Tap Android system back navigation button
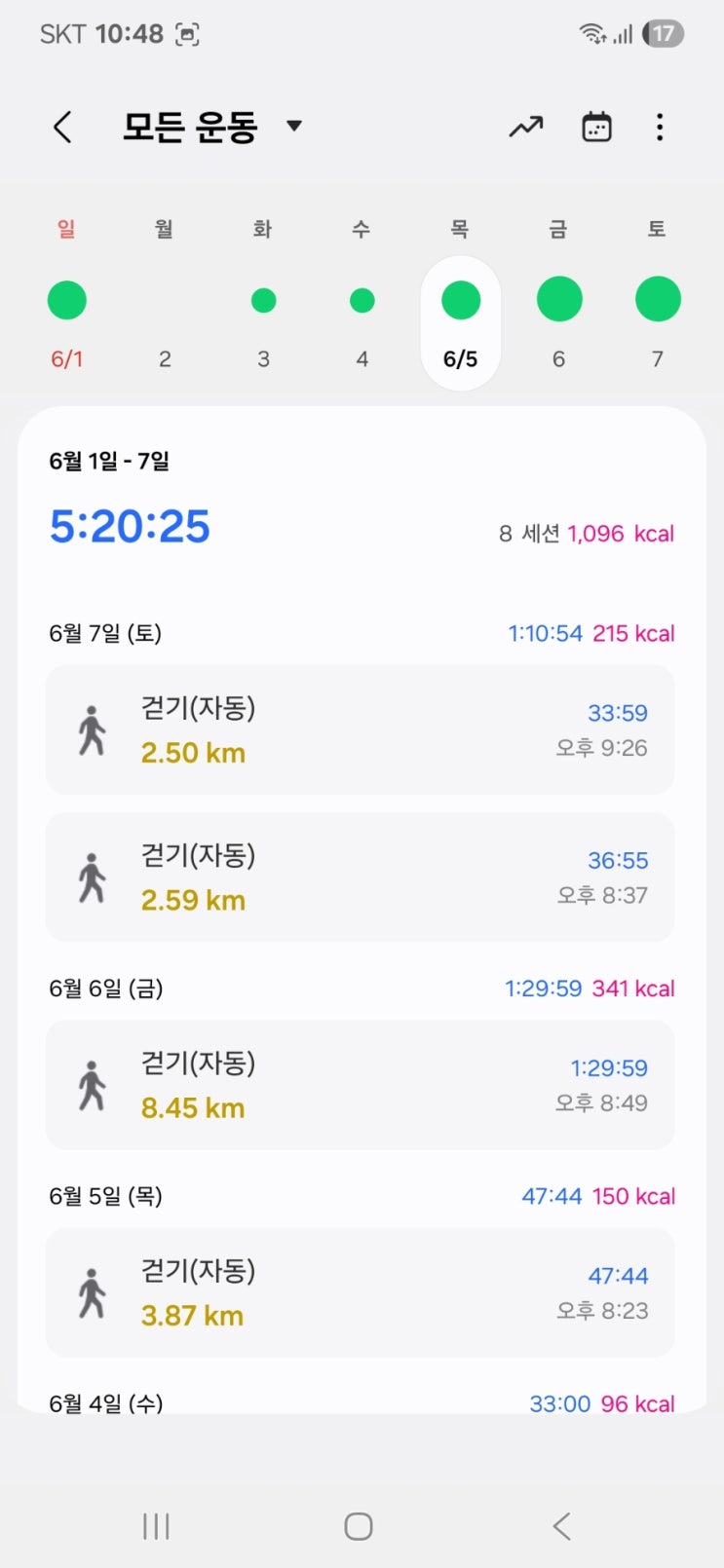 click(561, 1526)
